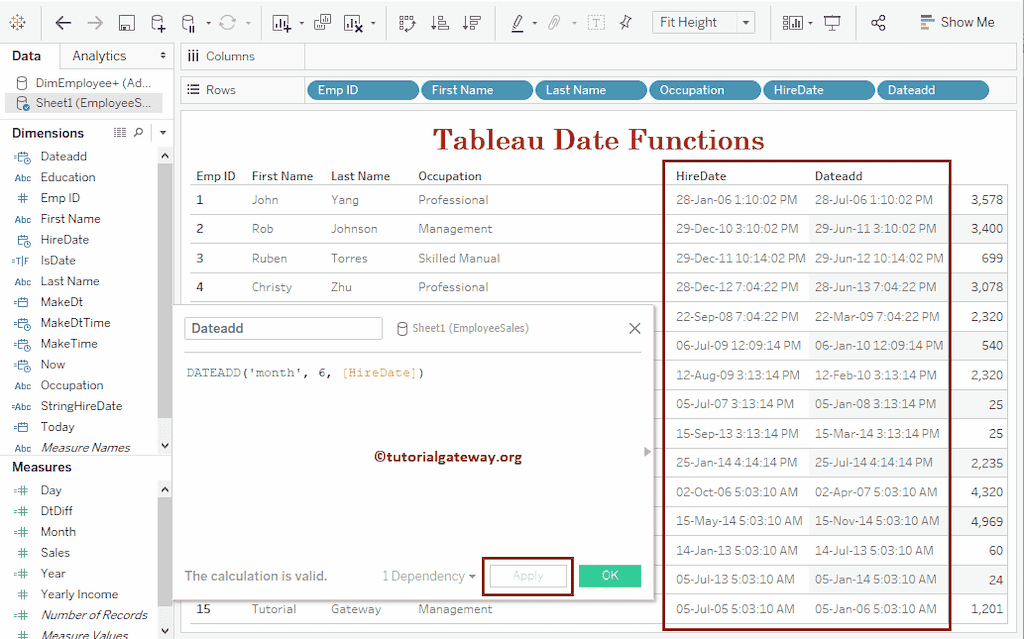Click the Share workbook icon

879,21
